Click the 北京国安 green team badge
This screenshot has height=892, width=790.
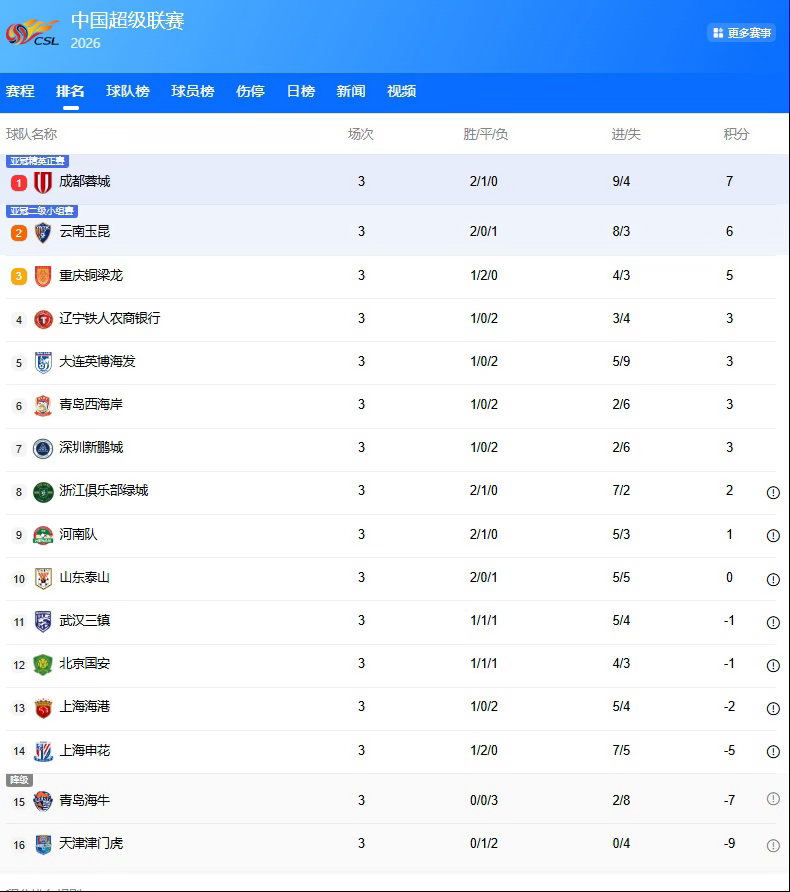(43, 664)
